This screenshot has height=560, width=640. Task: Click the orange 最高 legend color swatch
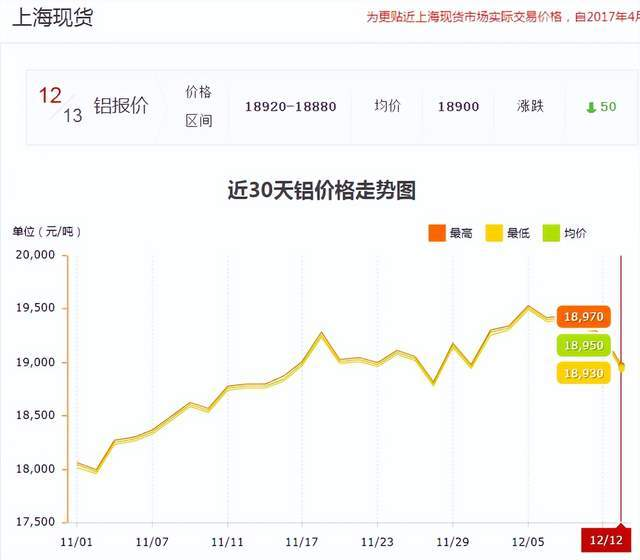[x=437, y=233]
